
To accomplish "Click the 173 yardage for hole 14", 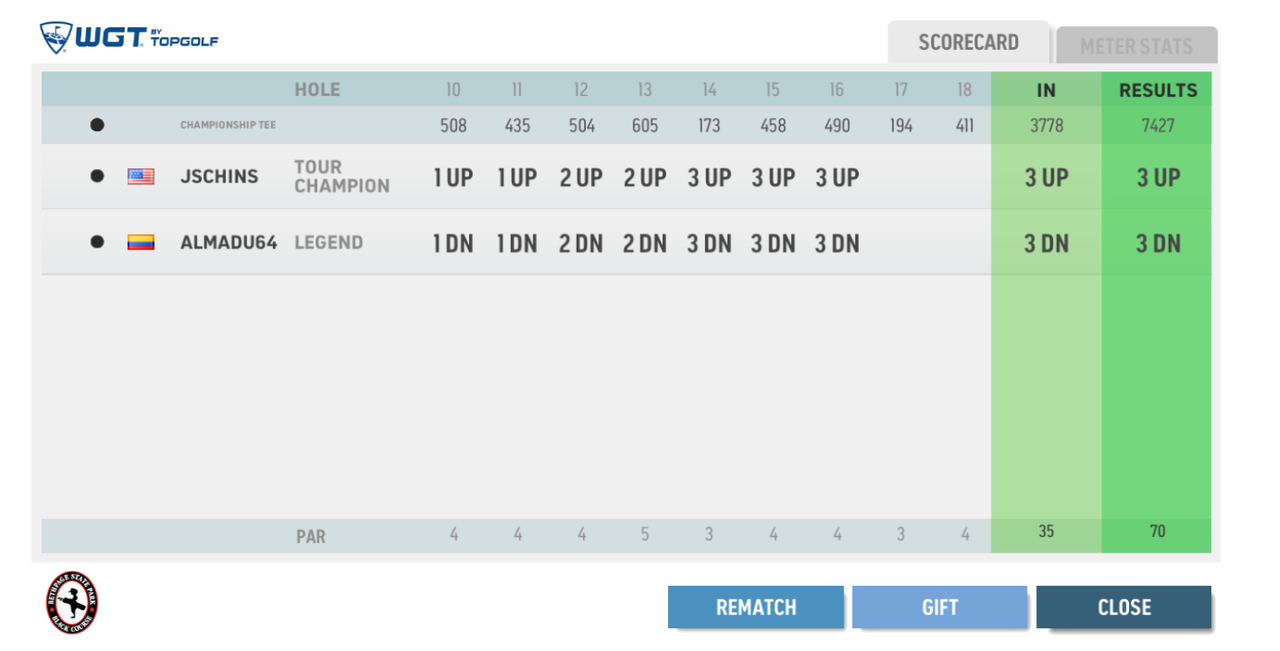I will (709, 126).
